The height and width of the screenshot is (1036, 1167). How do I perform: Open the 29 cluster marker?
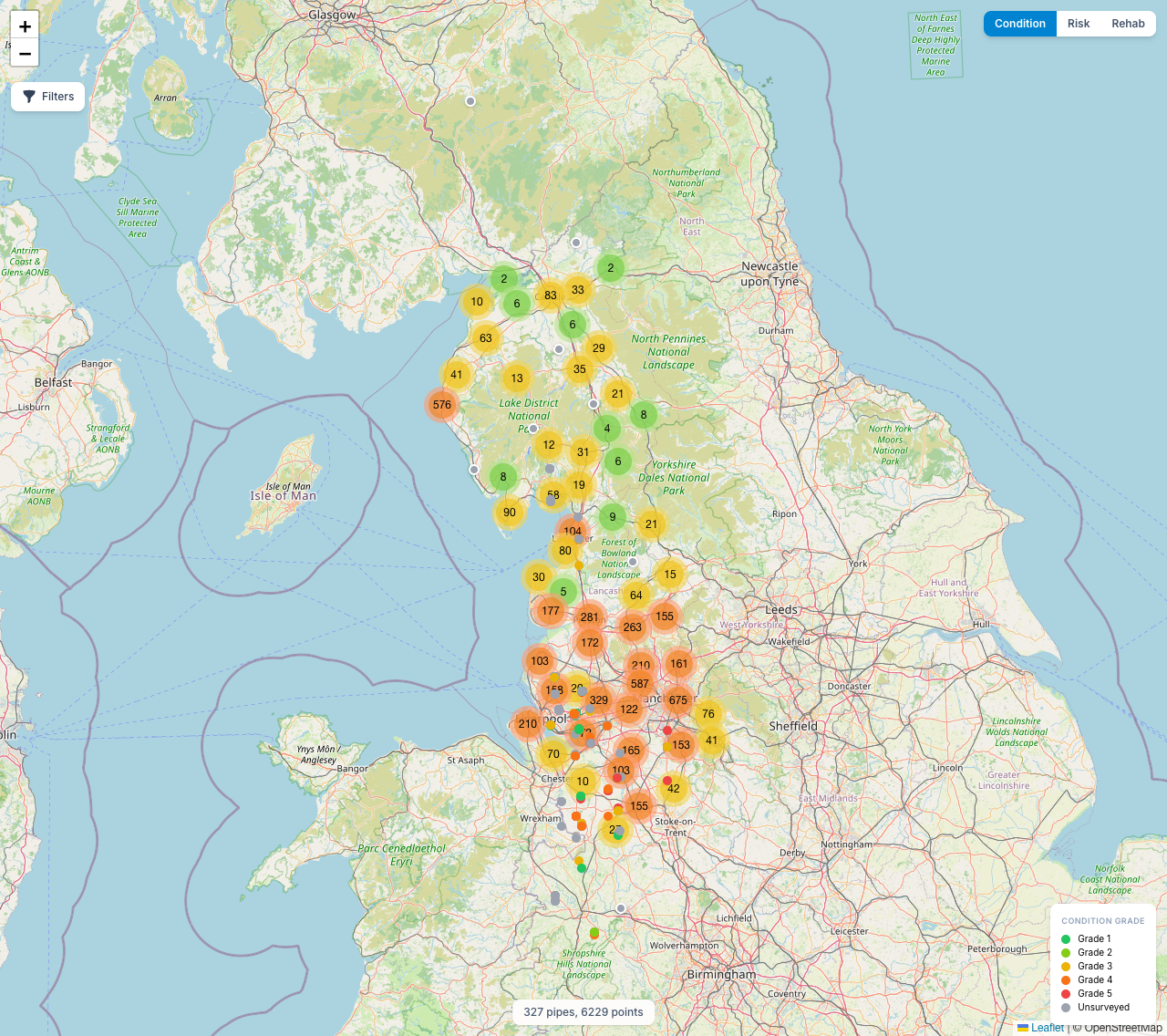[599, 348]
